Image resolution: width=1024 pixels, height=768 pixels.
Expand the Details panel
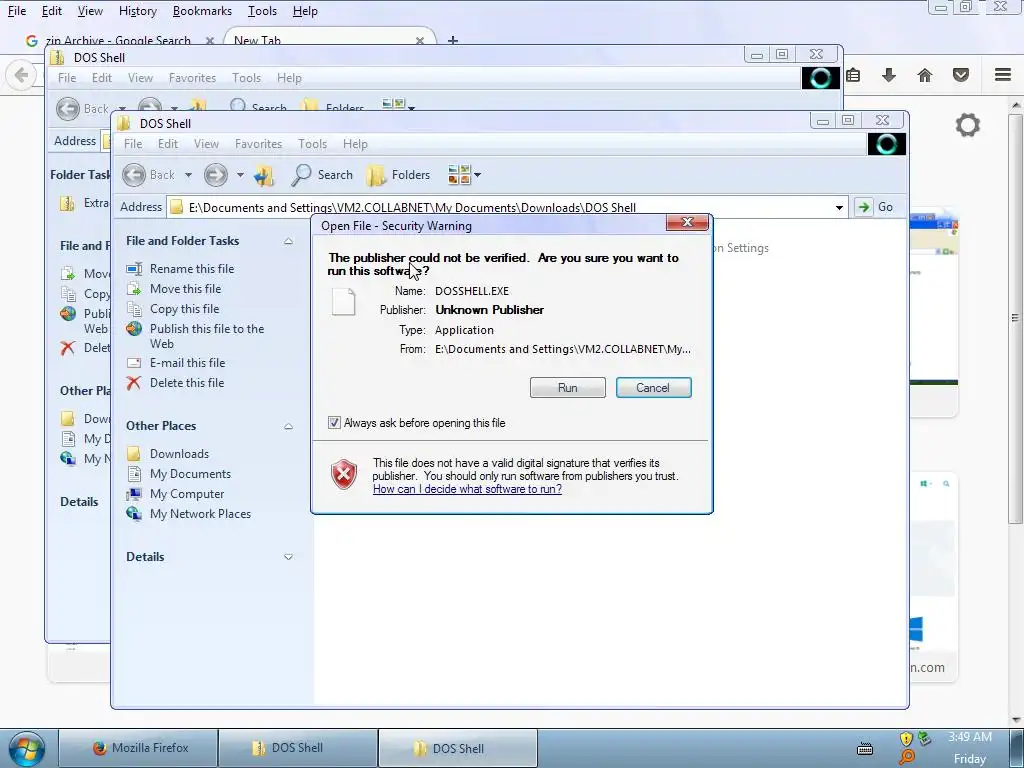point(288,557)
